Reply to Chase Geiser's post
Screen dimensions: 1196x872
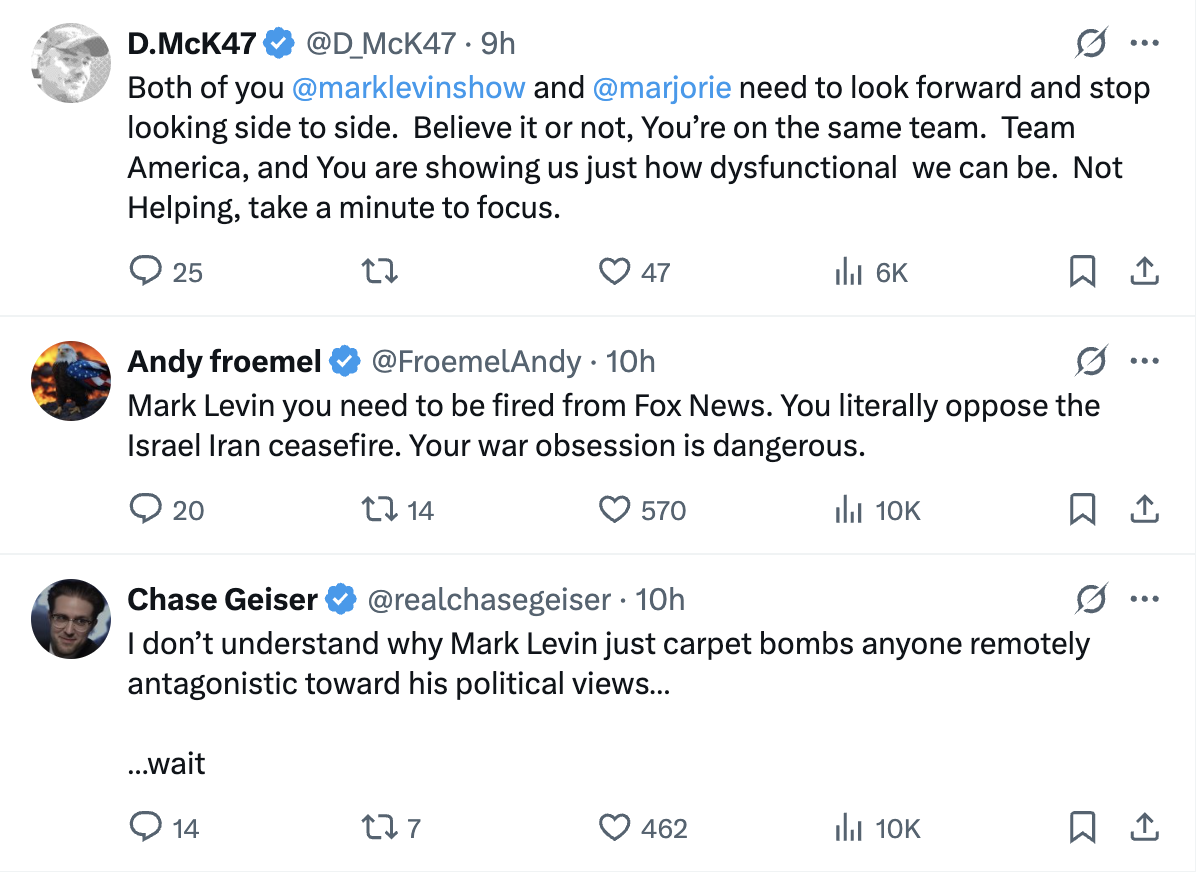(x=148, y=827)
